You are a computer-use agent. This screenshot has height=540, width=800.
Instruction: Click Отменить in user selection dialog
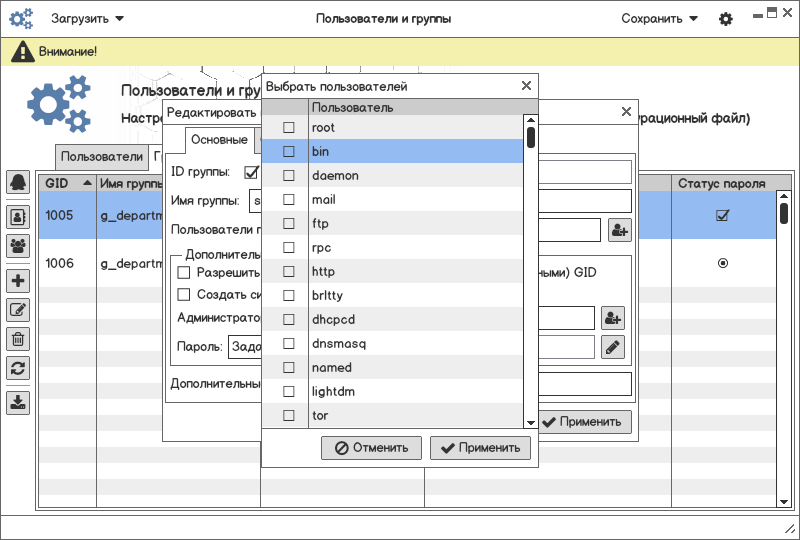pos(371,448)
